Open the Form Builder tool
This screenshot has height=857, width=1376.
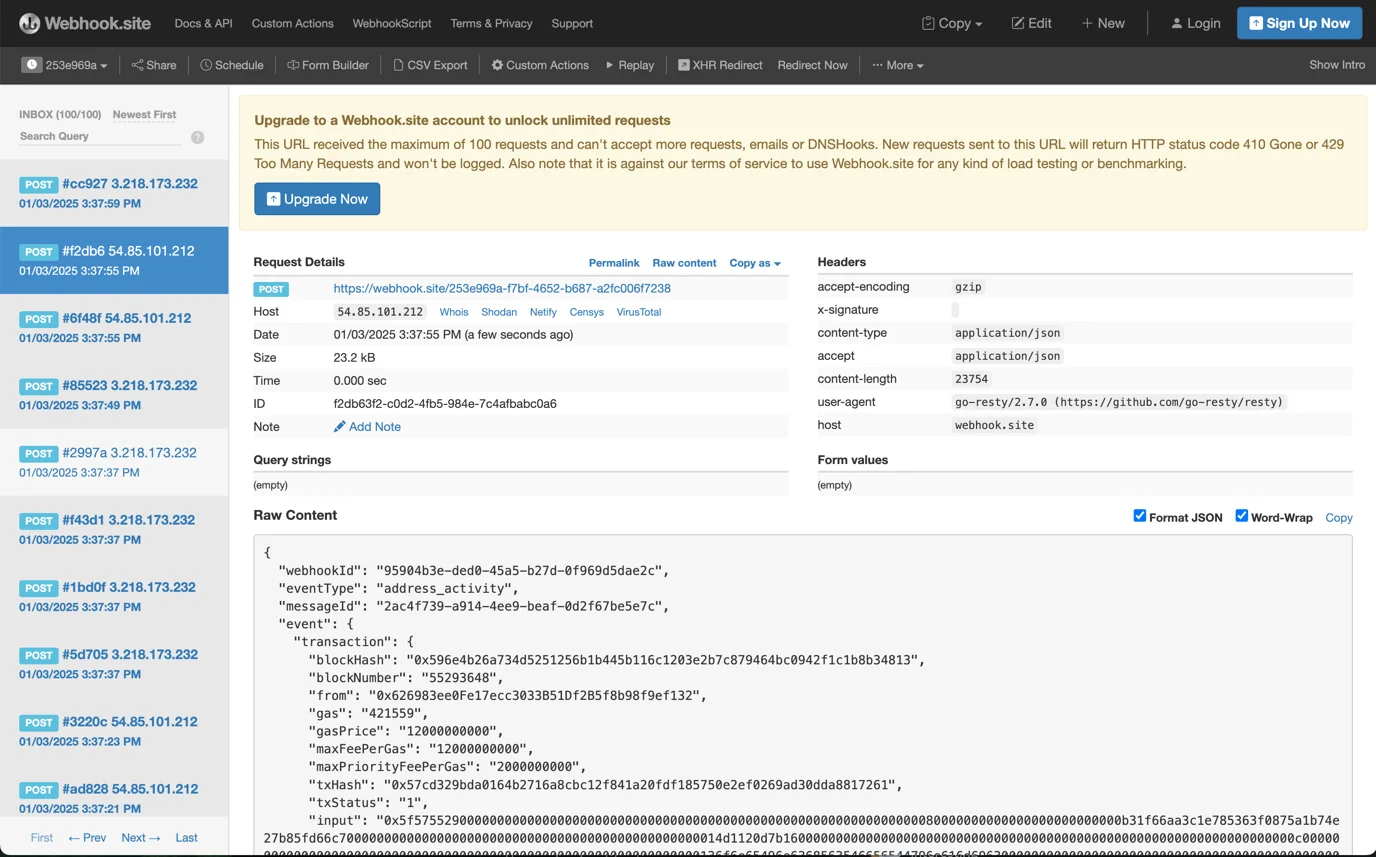point(328,65)
